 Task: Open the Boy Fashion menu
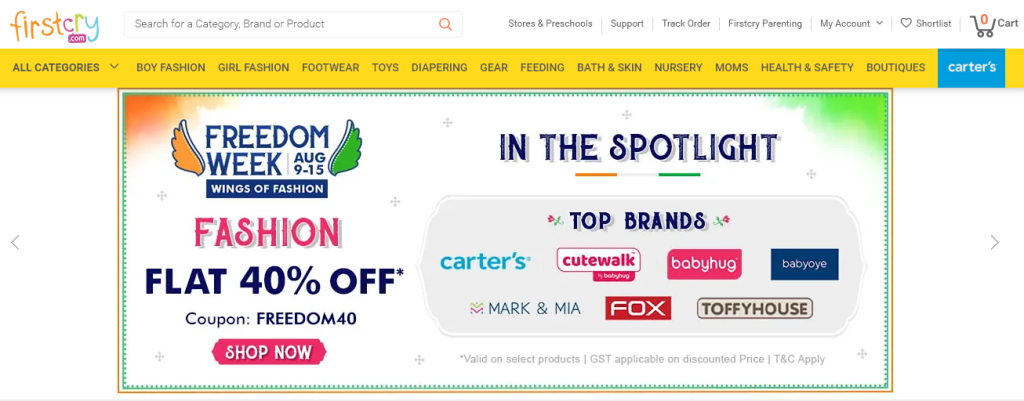(170, 67)
